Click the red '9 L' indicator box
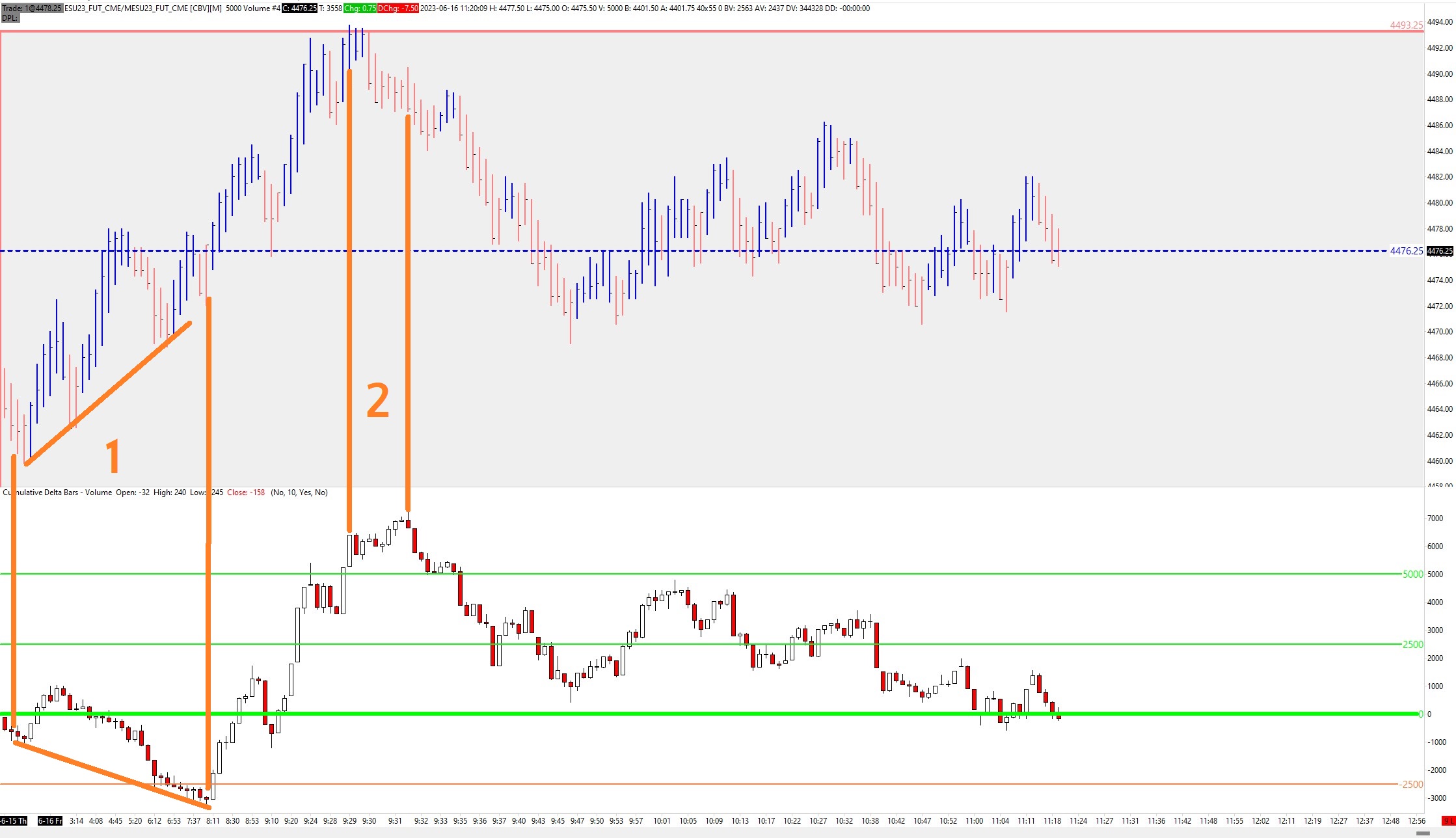1456x838 pixels. coord(1448,821)
